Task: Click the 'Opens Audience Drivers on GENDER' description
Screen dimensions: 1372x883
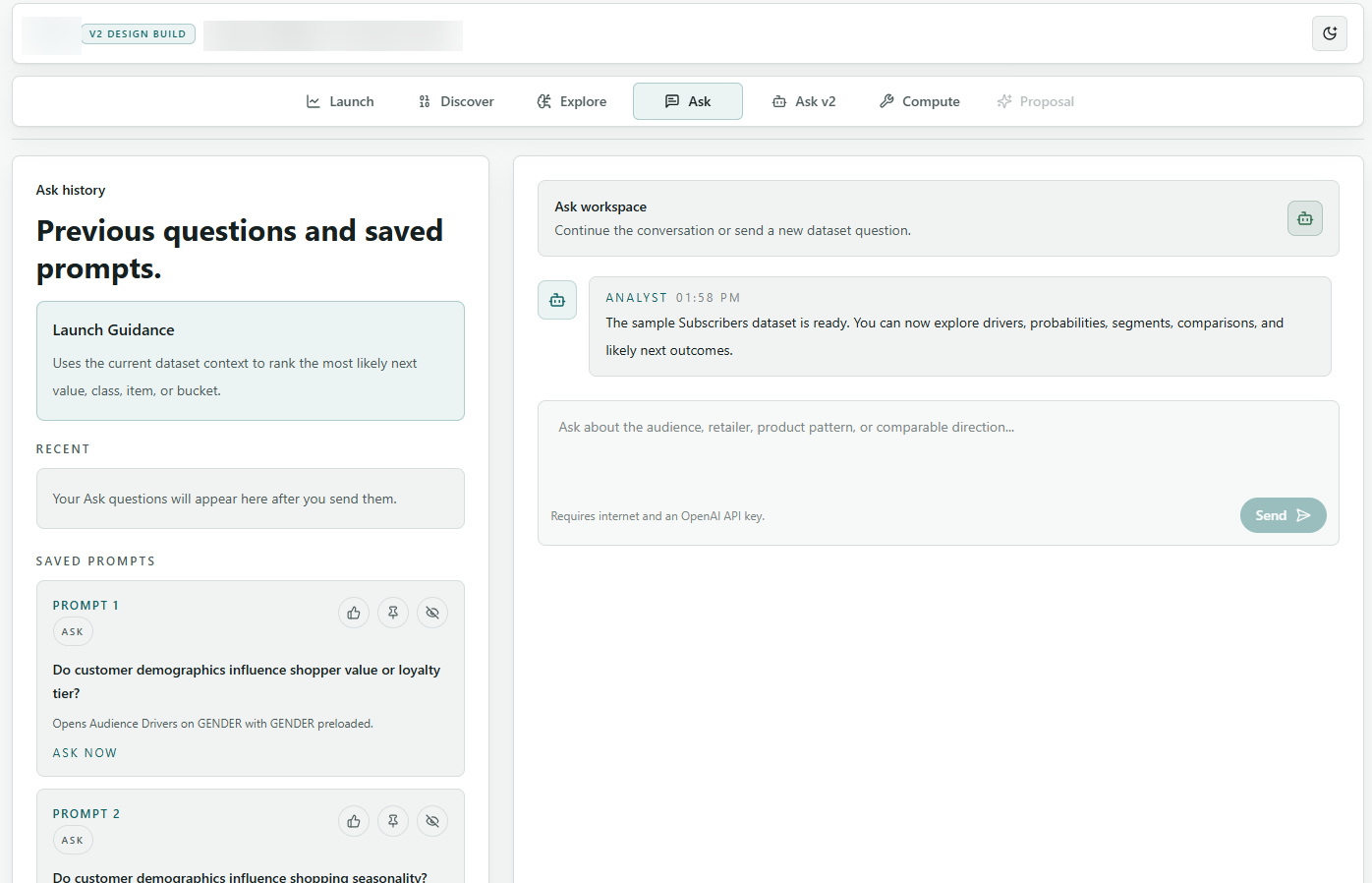Action: point(213,724)
